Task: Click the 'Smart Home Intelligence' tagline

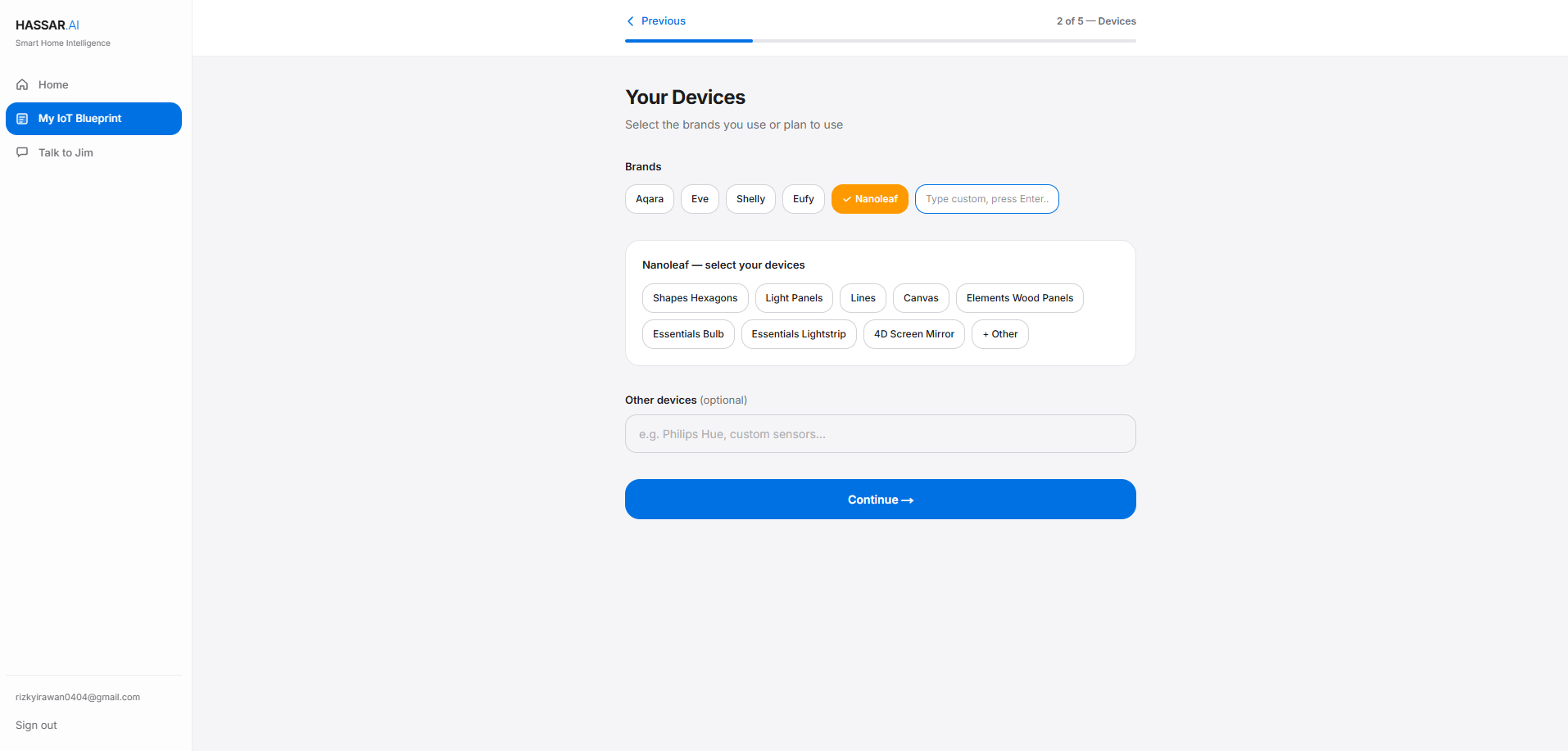Action: click(x=63, y=43)
